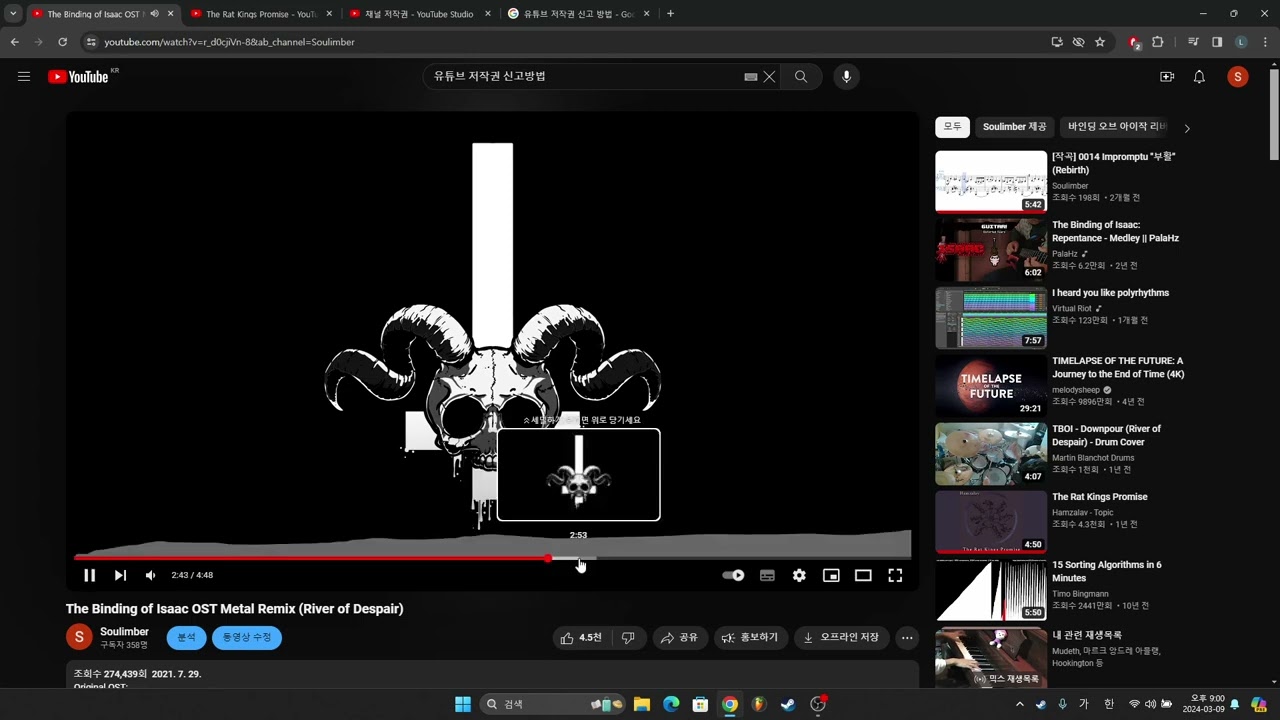Open the on-screen keyboard icon in search box
The height and width of the screenshot is (720, 1280).
pos(750,77)
